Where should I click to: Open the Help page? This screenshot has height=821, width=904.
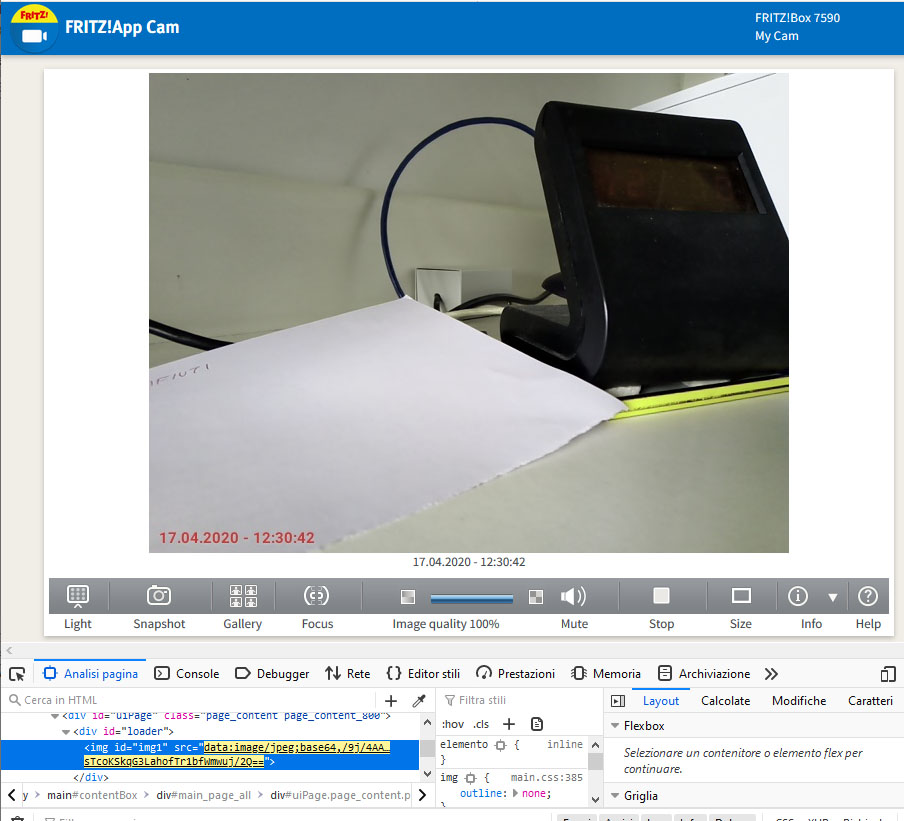868,596
